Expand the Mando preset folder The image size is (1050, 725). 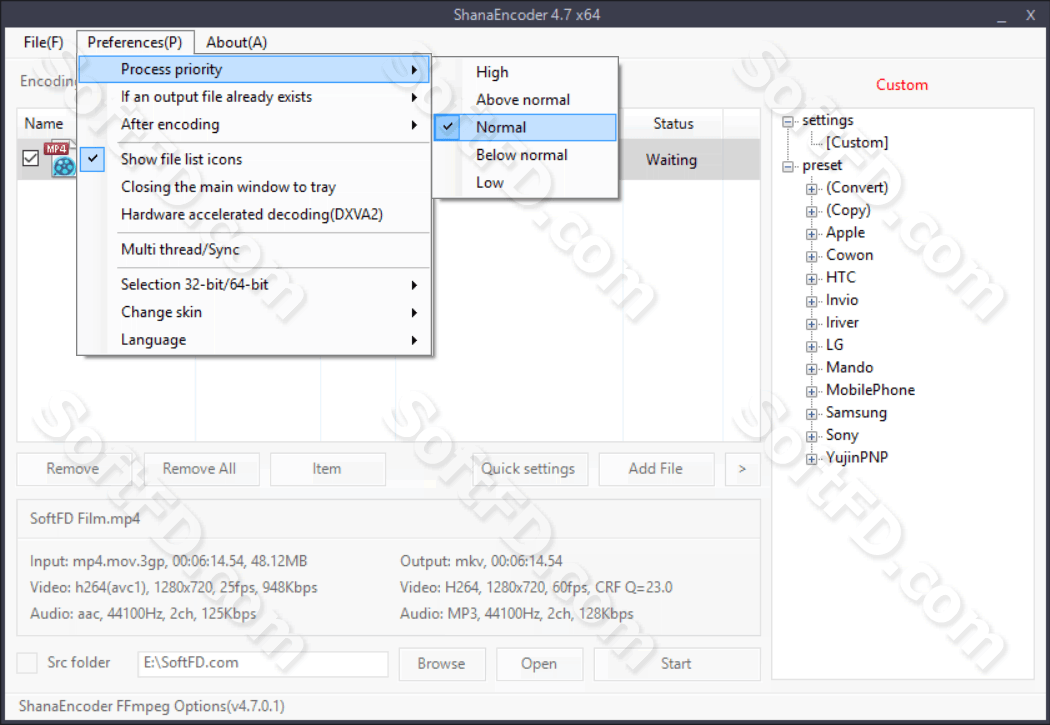[812, 369]
